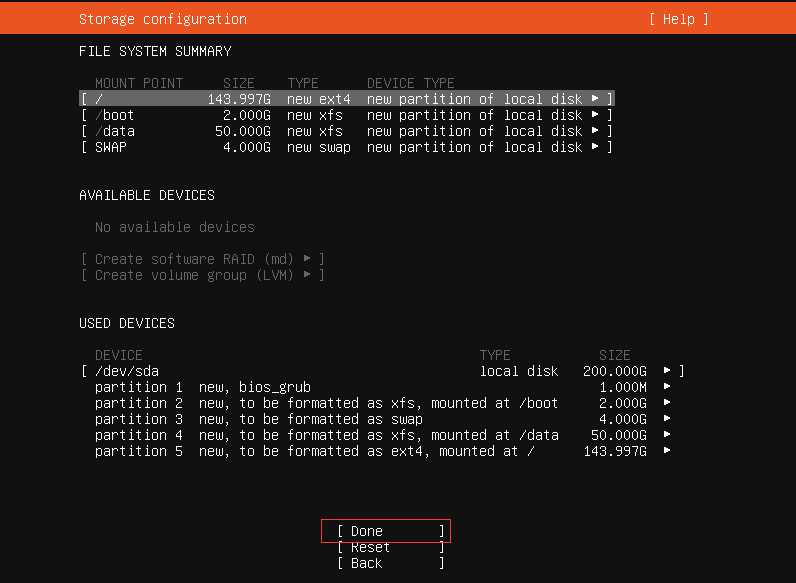The width and height of the screenshot is (796, 583).
Task: Choose the Reset button
Action: click(390, 547)
